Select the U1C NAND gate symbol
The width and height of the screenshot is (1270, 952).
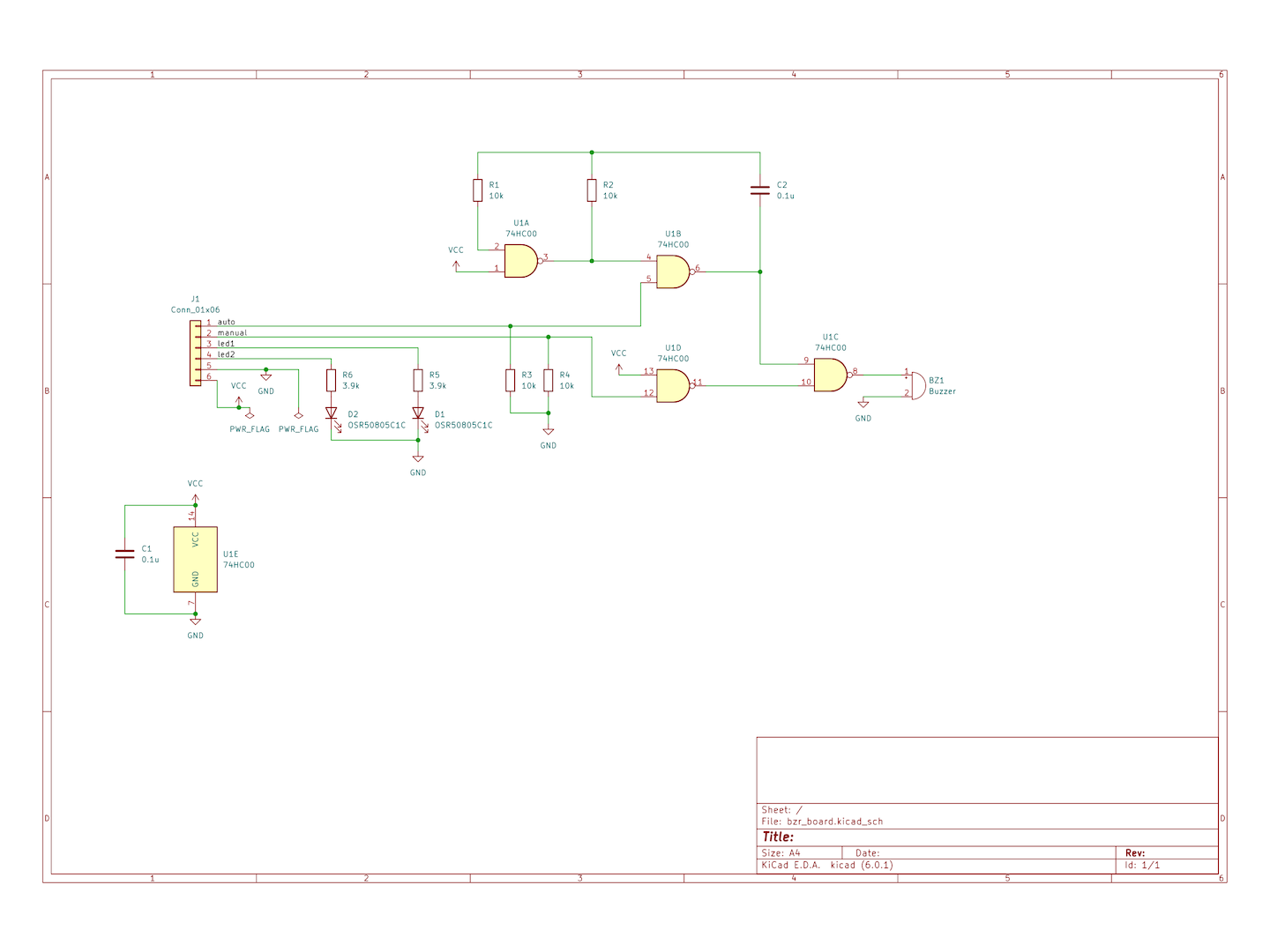click(x=830, y=375)
